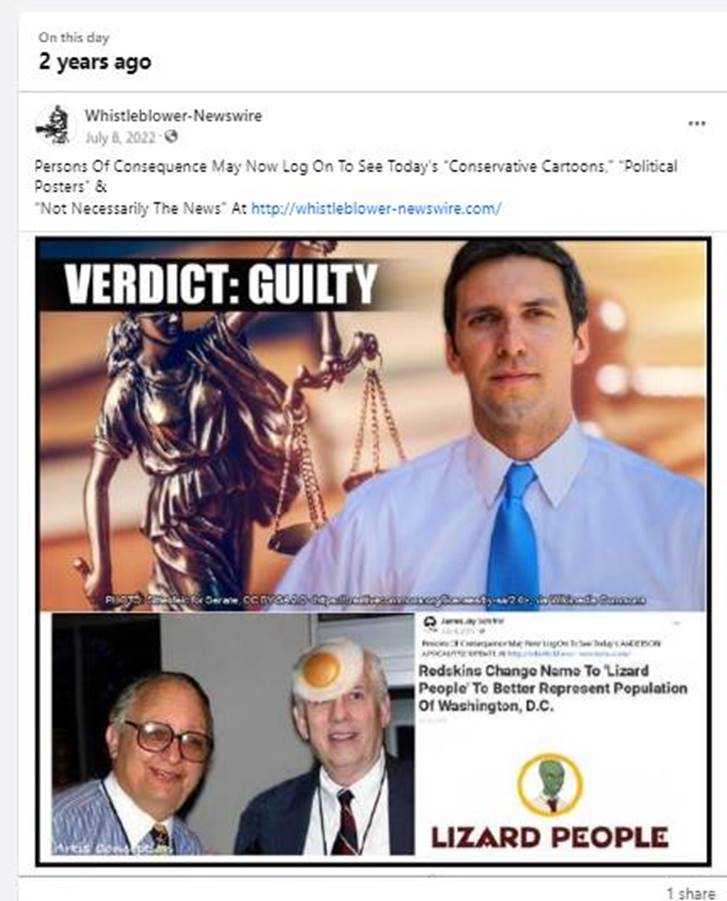Click the 2 years ago memory heading
Image resolution: width=727 pixels, height=901 pixels.
pyautogui.click(x=95, y=61)
